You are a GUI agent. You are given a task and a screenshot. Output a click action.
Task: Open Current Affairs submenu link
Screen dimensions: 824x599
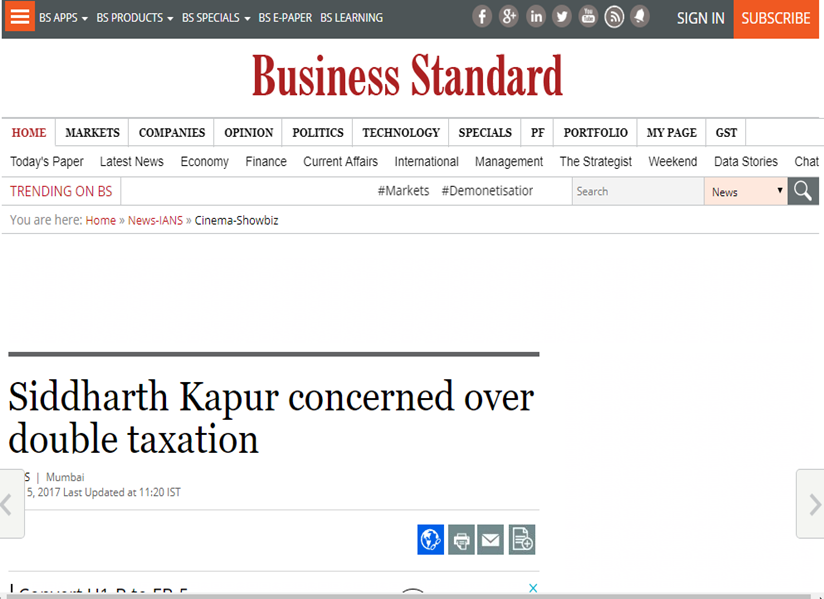[x=341, y=162]
